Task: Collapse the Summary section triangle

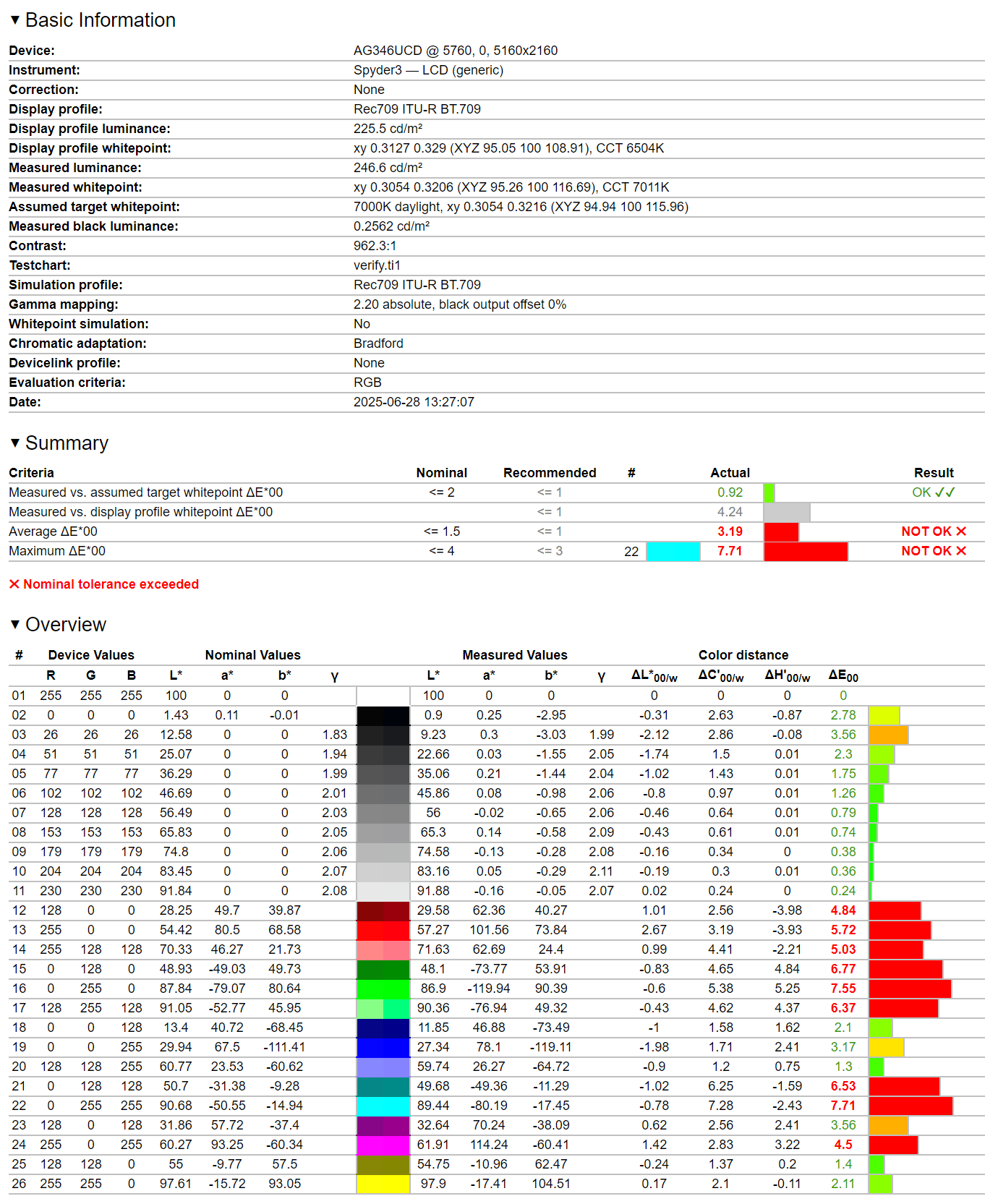Action: (x=15, y=443)
